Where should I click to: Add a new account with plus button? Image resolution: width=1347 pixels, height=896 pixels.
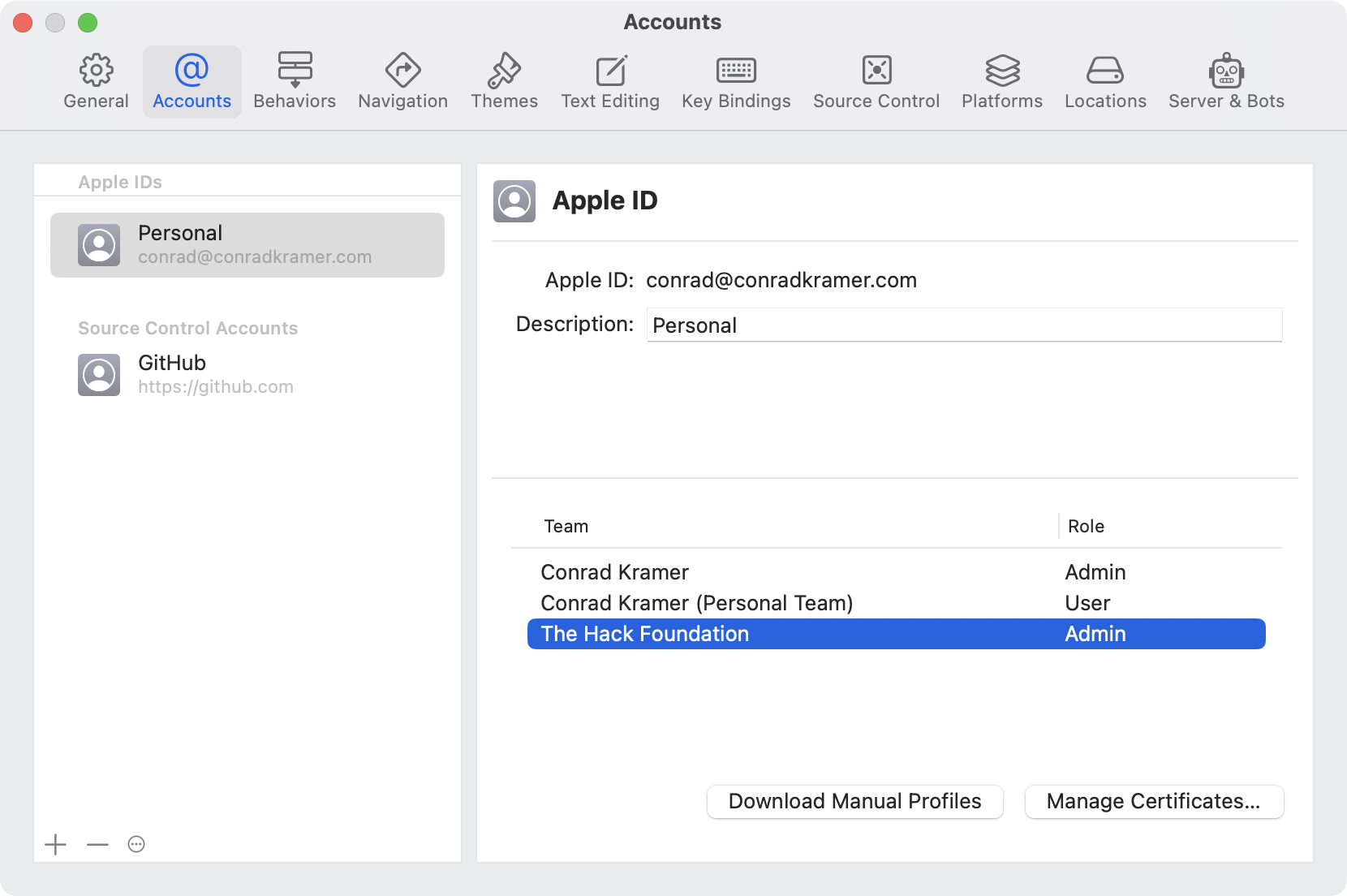55,845
